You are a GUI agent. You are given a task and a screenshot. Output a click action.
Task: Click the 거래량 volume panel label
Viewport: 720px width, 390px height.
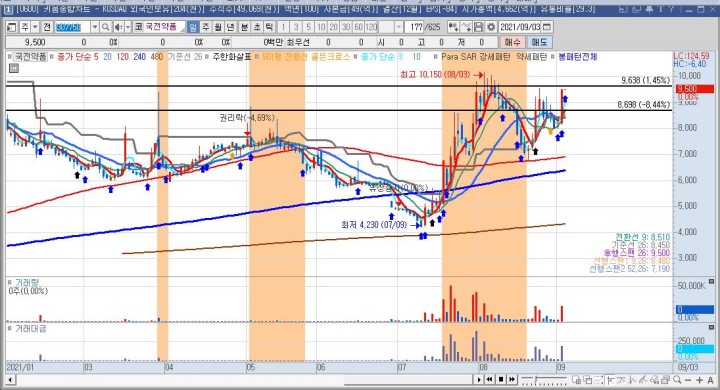(x=26, y=282)
